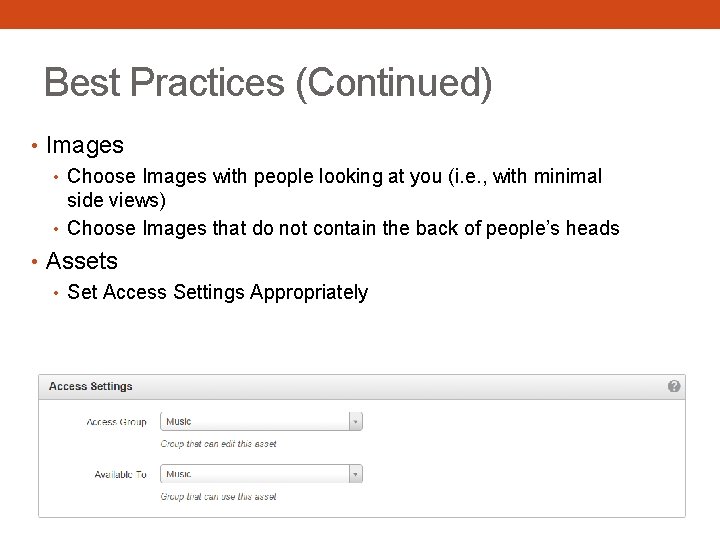Image resolution: width=720 pixels, height=540 pixels.
Task: Select the Best Practices (Continued) title
Action: pyautogui.click(x=268, y=82)
